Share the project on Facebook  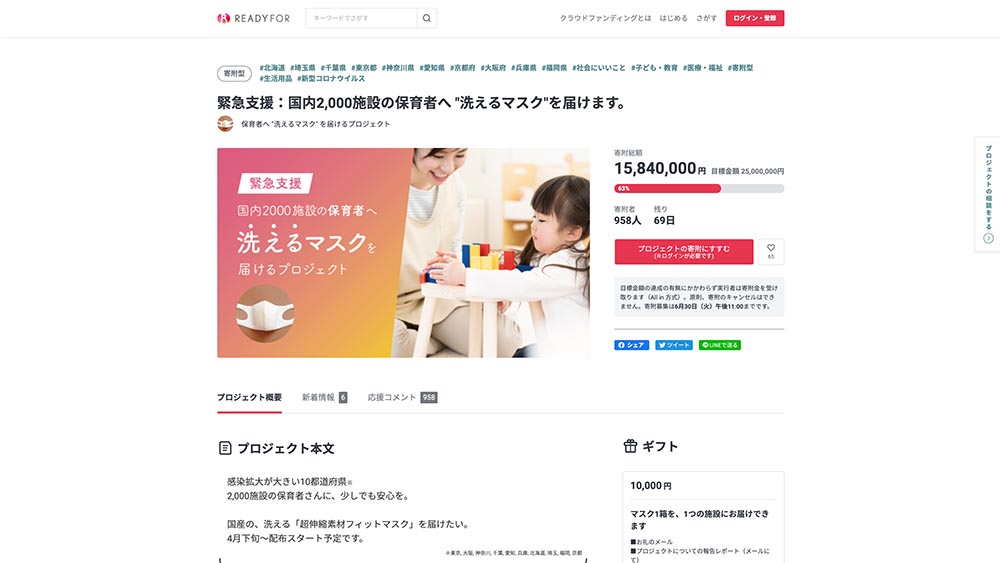pos(631,345)
